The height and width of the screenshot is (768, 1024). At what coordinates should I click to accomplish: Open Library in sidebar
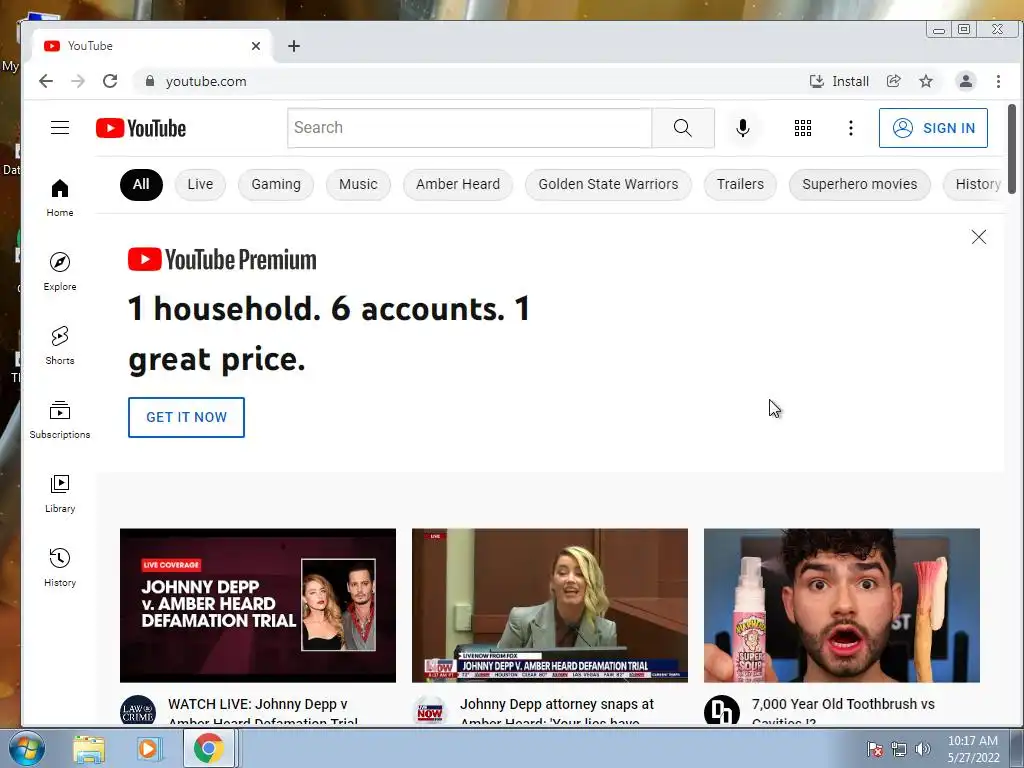59,493
